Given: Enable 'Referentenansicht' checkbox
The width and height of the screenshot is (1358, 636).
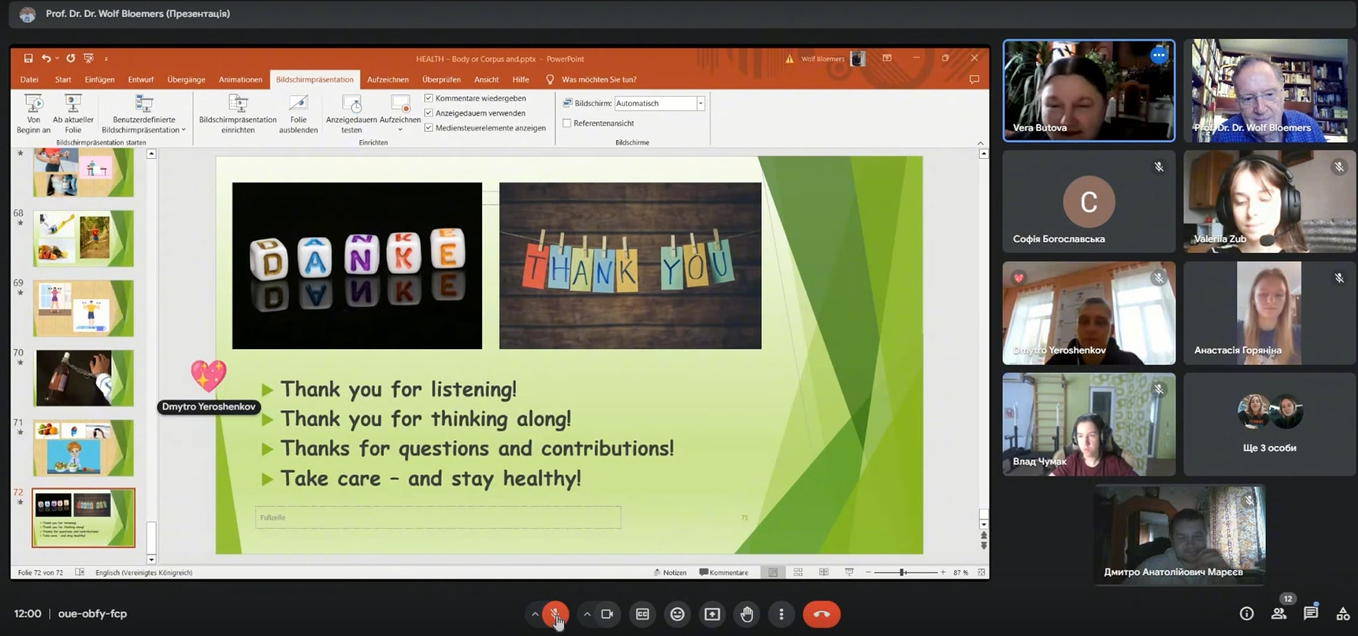Looking at the screenshot, I should [567, 123].
